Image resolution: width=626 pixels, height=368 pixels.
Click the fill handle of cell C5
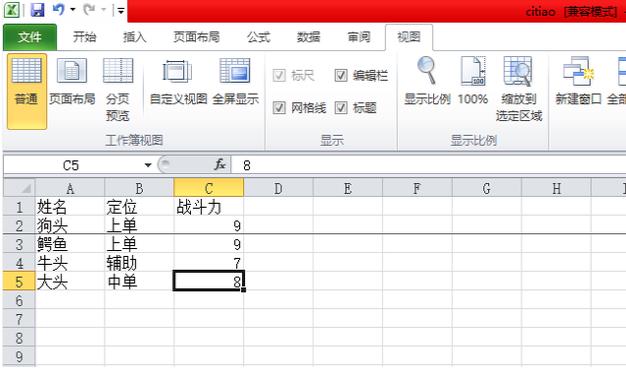click(244, 290)
